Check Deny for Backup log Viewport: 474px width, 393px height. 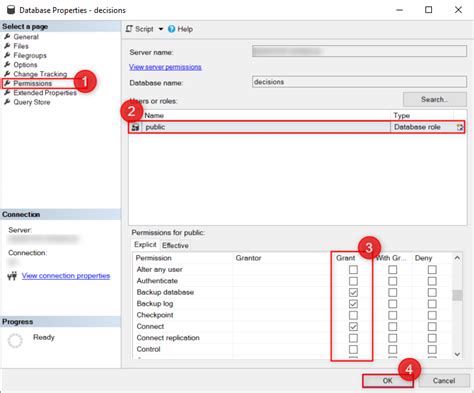point(432,304)
